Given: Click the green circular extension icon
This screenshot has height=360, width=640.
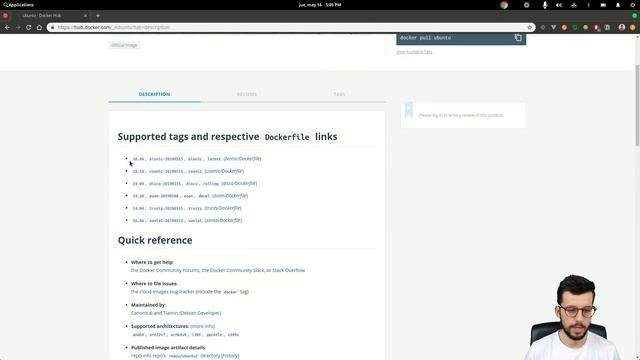Looking at the screenshot, I should 575,27.
